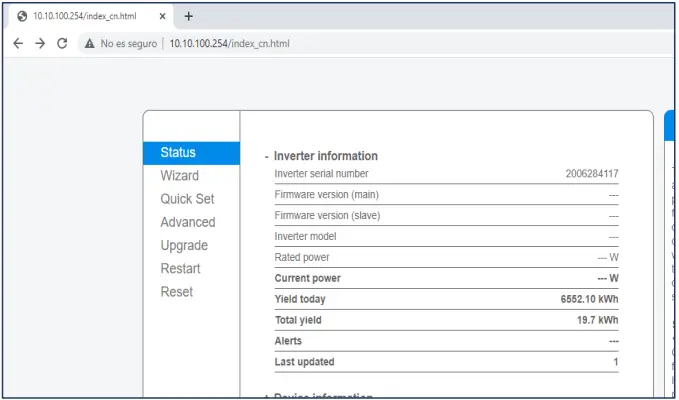Viewport: 679px width, 400px height.
Task: Click the "No es seguro" security label
Action: click(x=128, y=44)
